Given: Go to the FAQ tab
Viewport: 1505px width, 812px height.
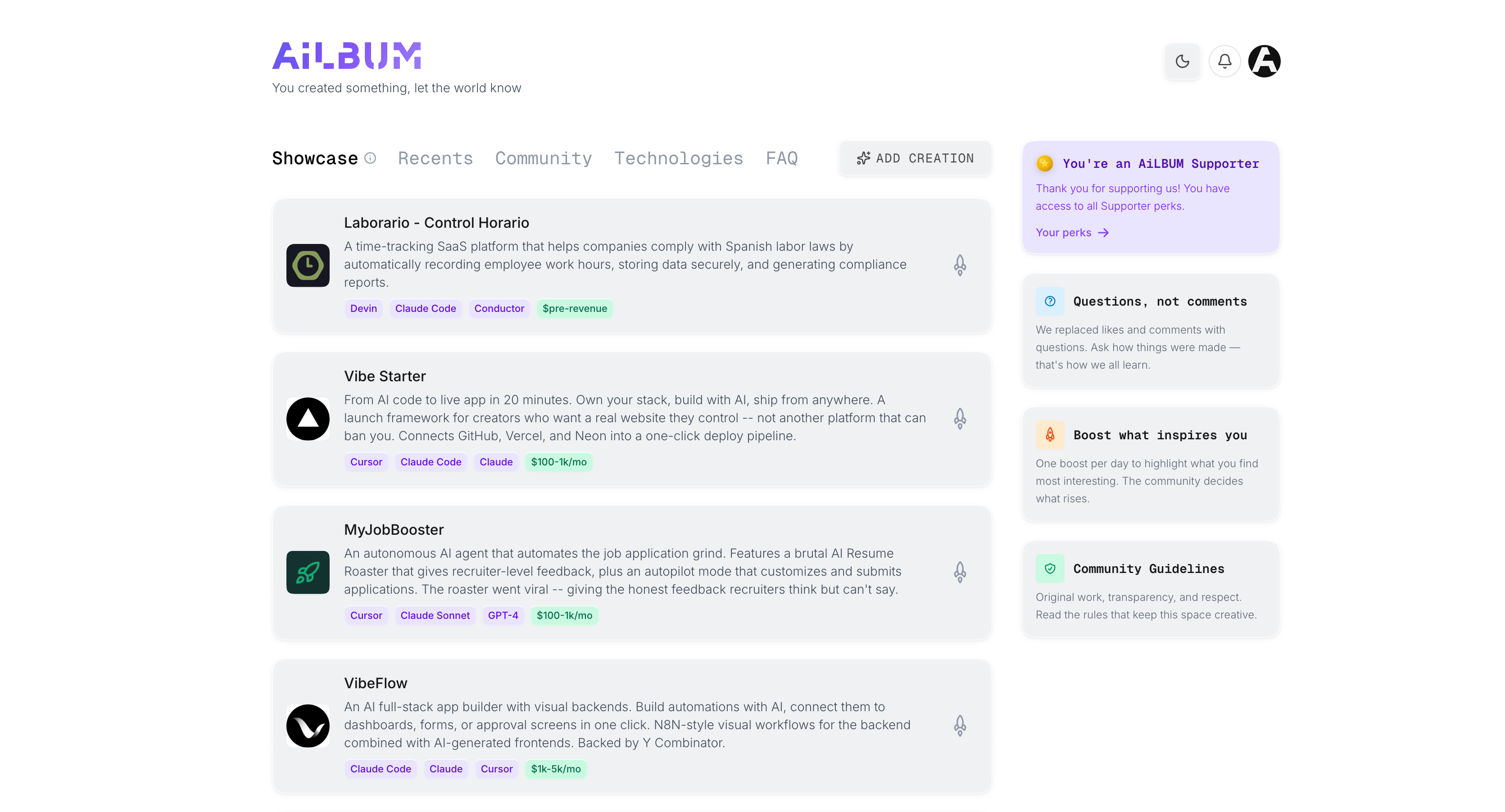Looking at the screenshot, I should [782, 158].
